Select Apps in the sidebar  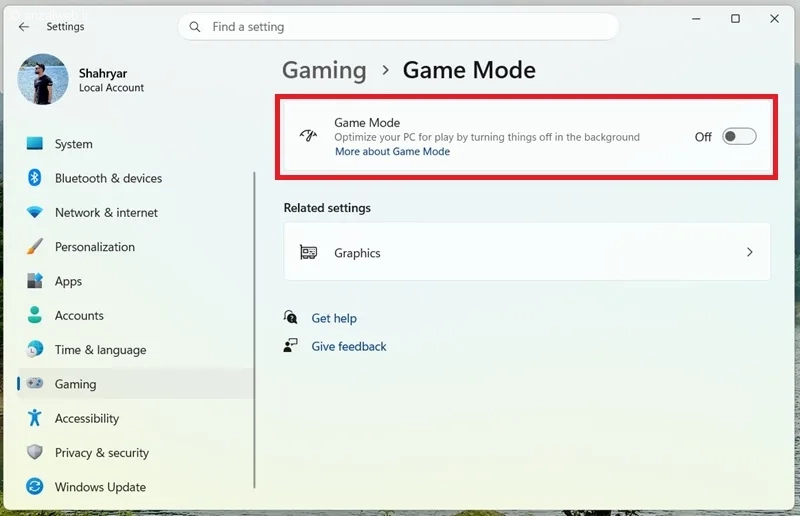135,281
